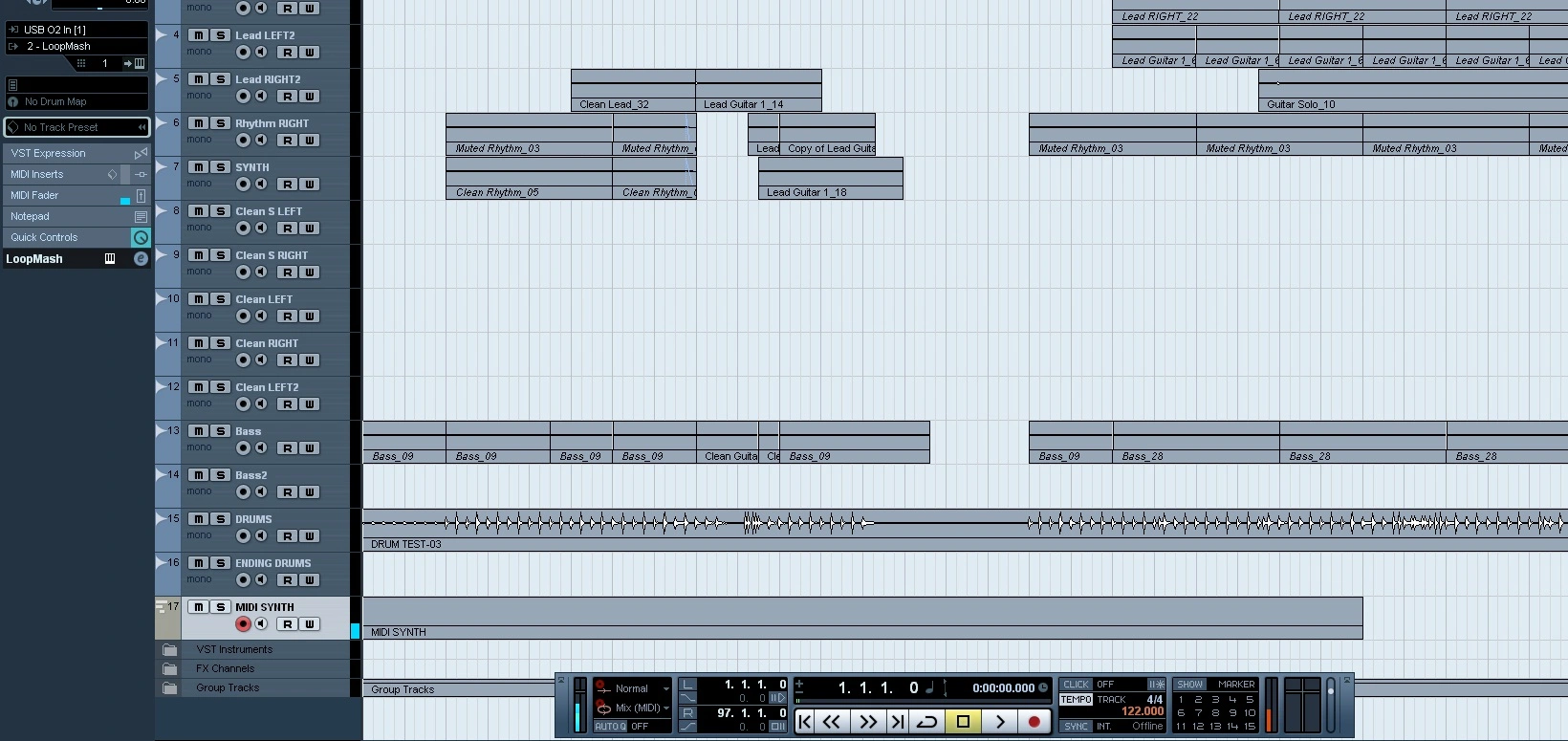Viewport: 1568px width, 741px height.
Task: Toggle cycle loop in the transport panel
Action: tap(926, 722)
